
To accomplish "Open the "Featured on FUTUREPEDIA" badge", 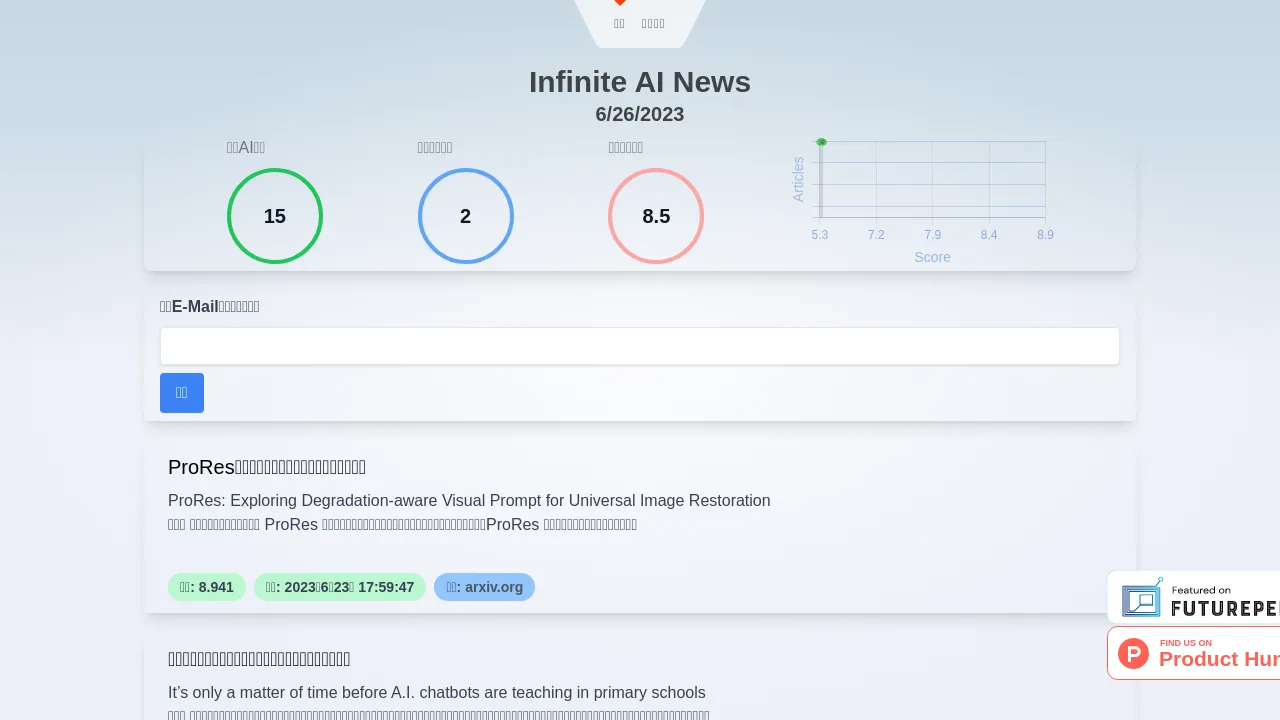I will 1200,597.
